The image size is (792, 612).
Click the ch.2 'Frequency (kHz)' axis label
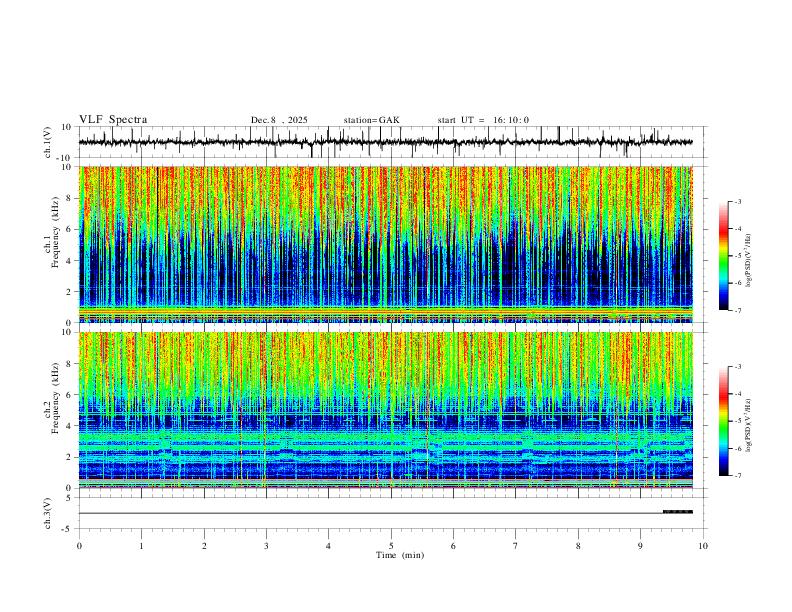(55, 398)
